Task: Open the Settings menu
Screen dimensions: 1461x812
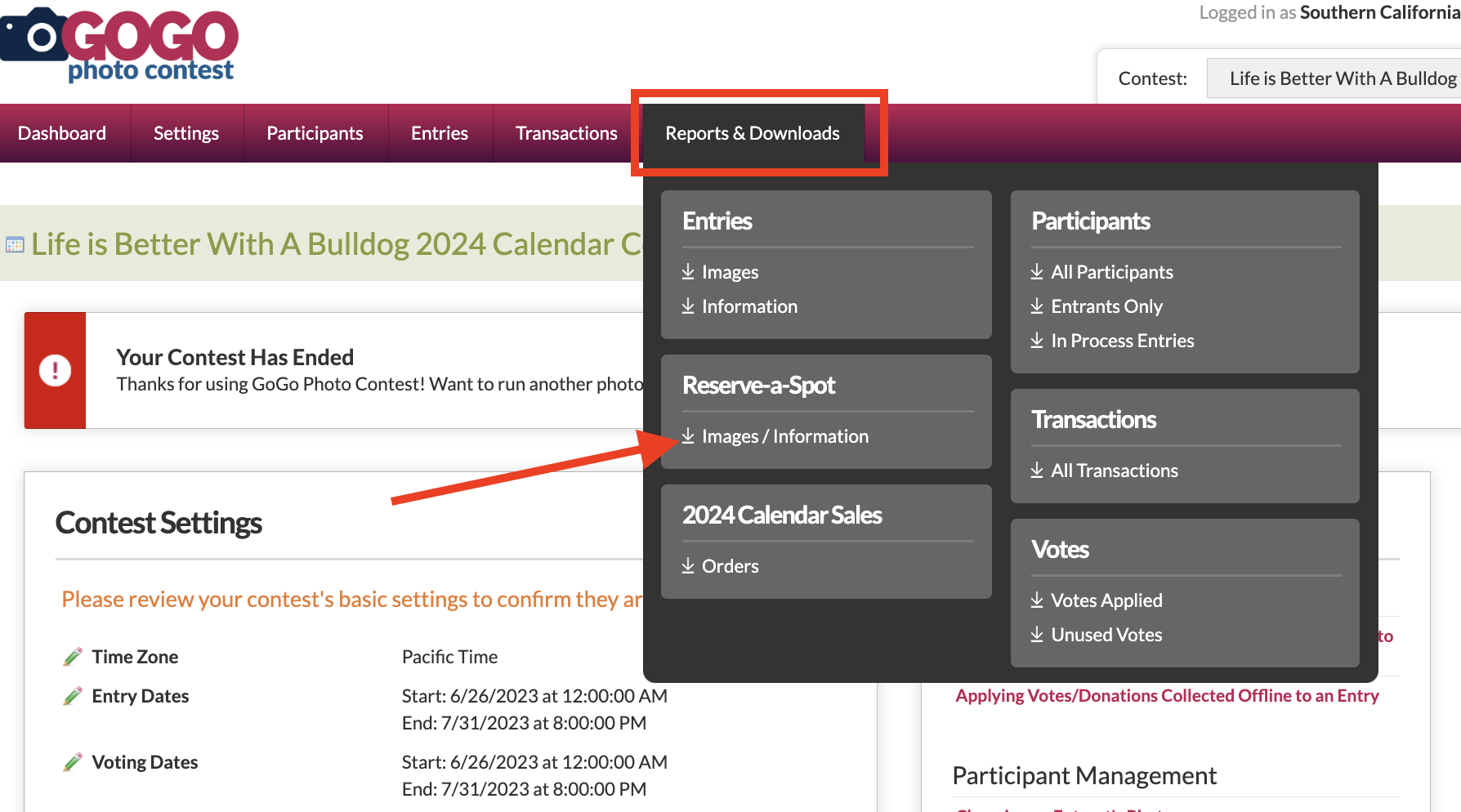Action: point(186,133)
